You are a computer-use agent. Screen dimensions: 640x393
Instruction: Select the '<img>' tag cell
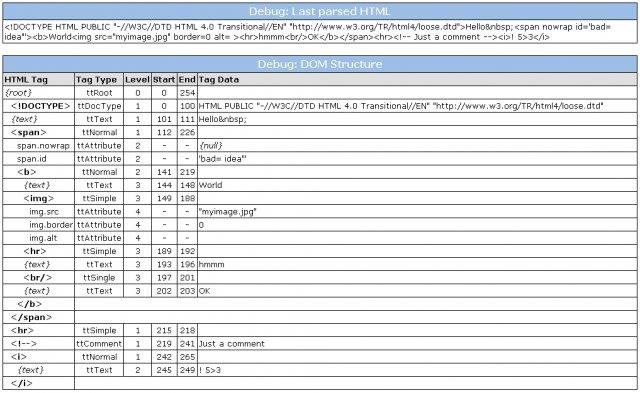(38, 198)
